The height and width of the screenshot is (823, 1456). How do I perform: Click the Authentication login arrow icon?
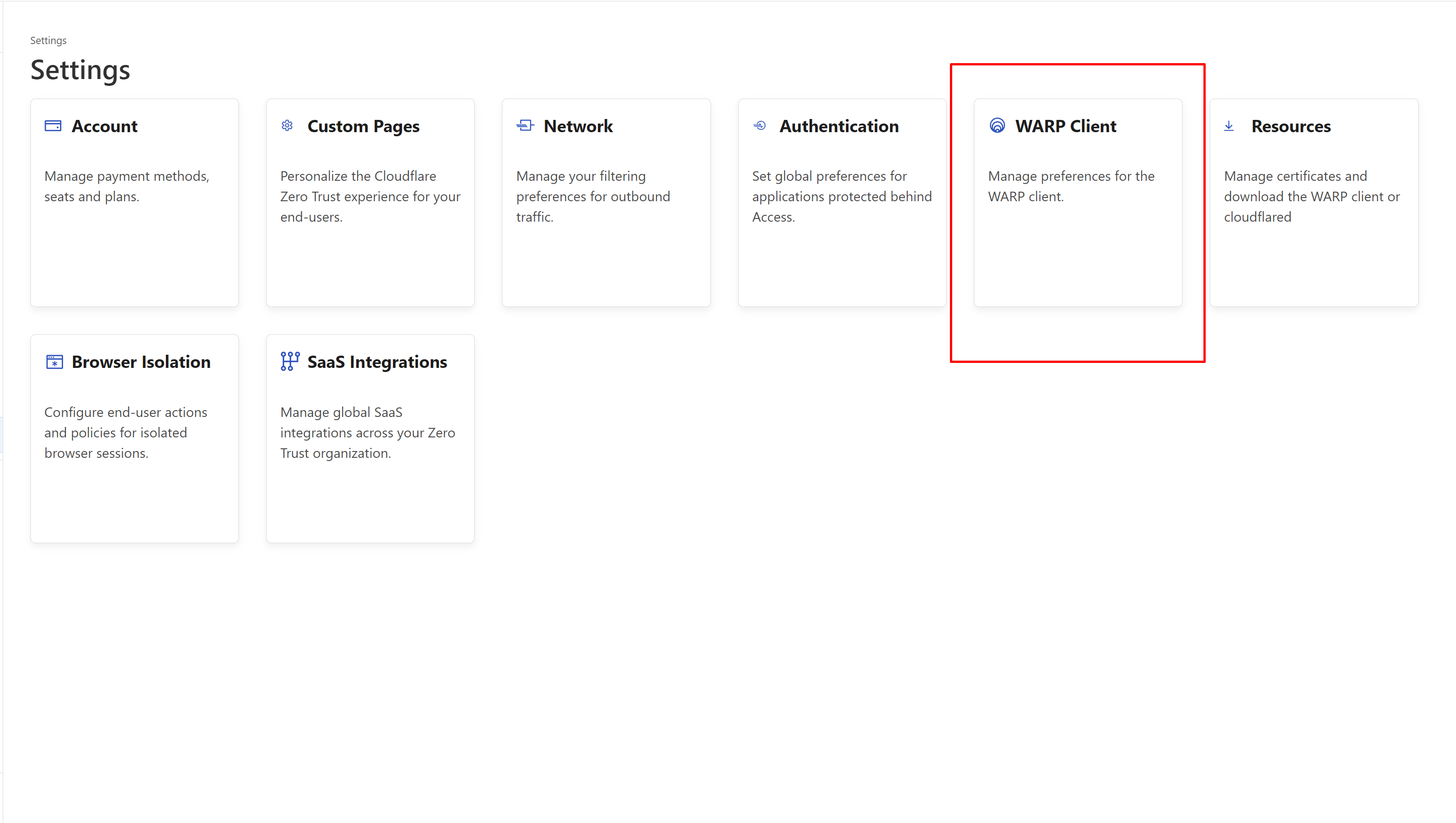[x=760, y=125]
